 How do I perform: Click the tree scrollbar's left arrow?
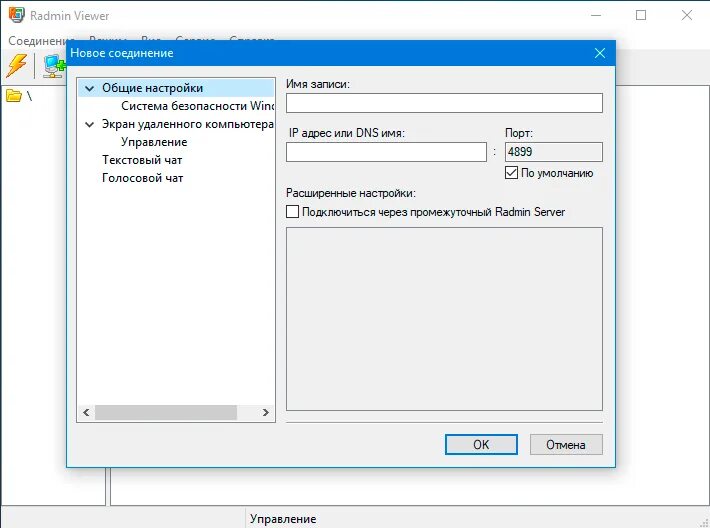point(86,413)
